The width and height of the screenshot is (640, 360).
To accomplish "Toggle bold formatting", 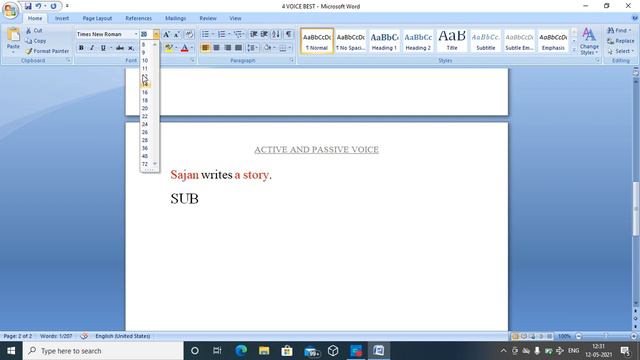I will coord(81,48).
